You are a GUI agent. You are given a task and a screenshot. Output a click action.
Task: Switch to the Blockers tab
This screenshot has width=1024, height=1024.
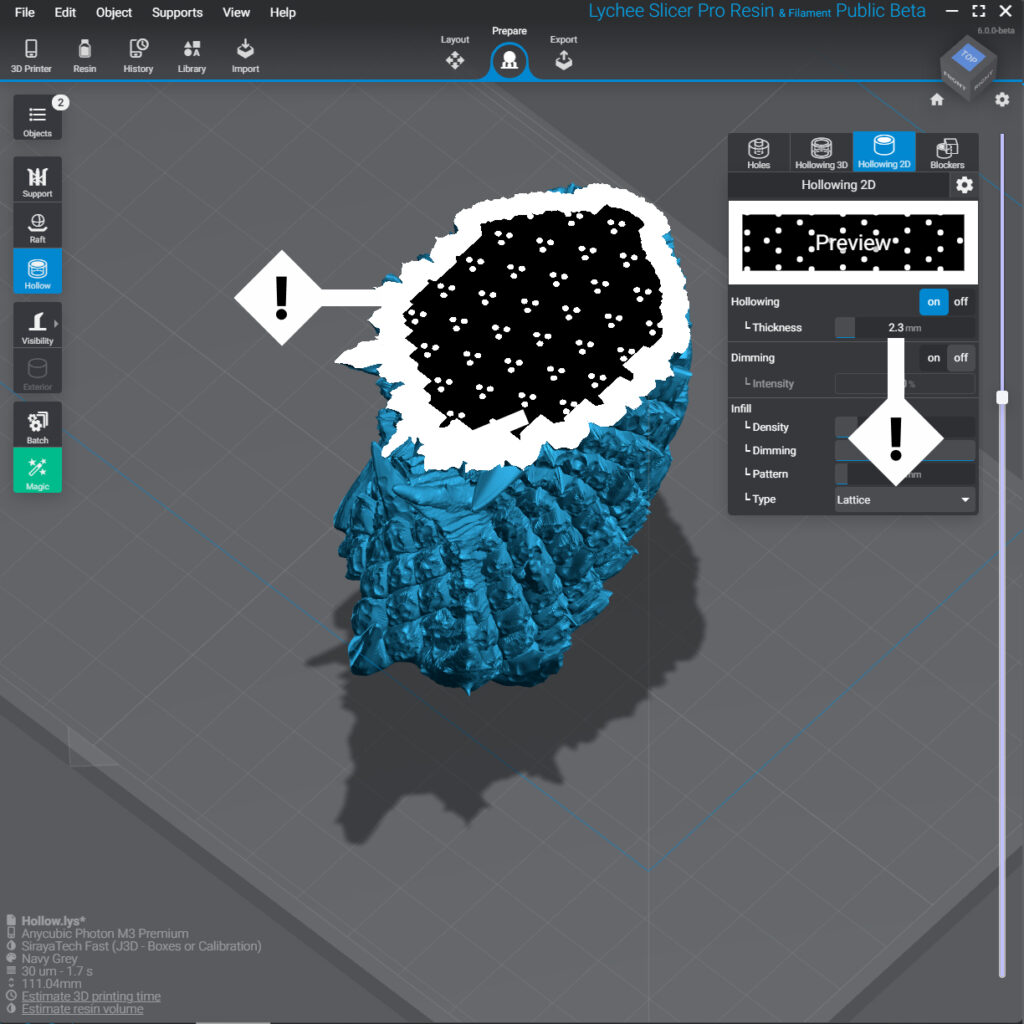[x=947, y=151]
